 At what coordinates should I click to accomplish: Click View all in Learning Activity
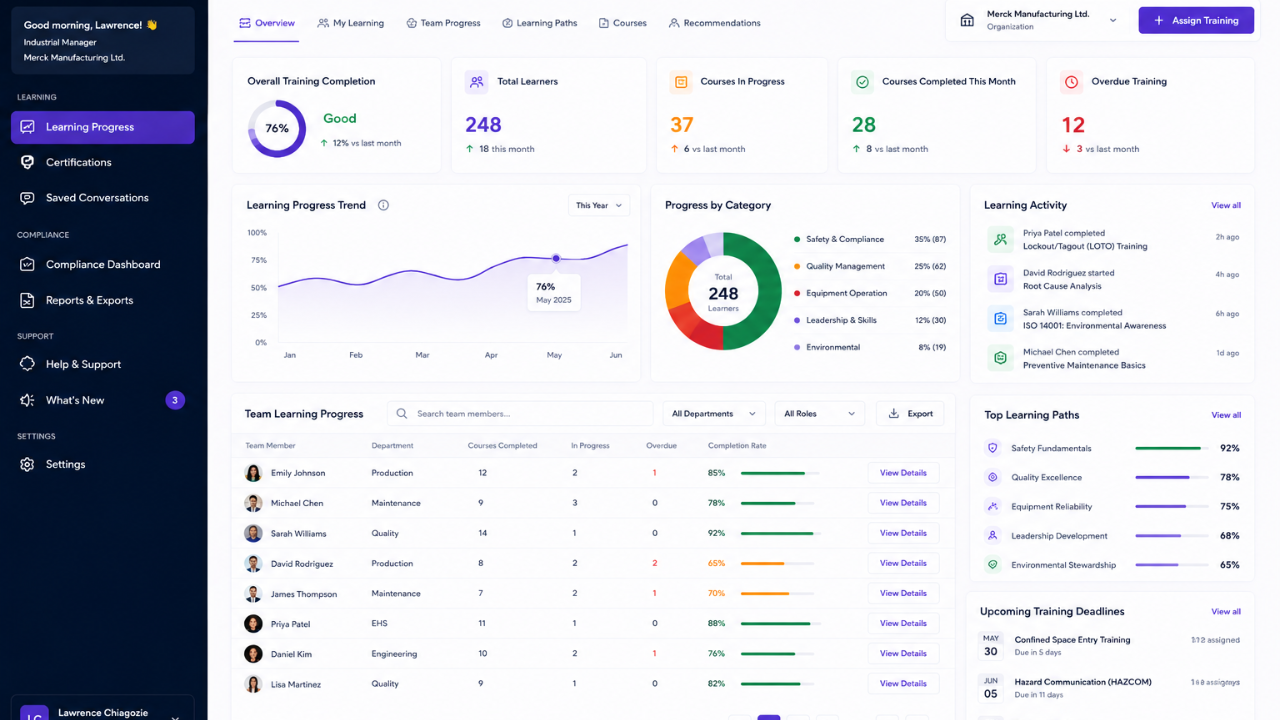1226,205
